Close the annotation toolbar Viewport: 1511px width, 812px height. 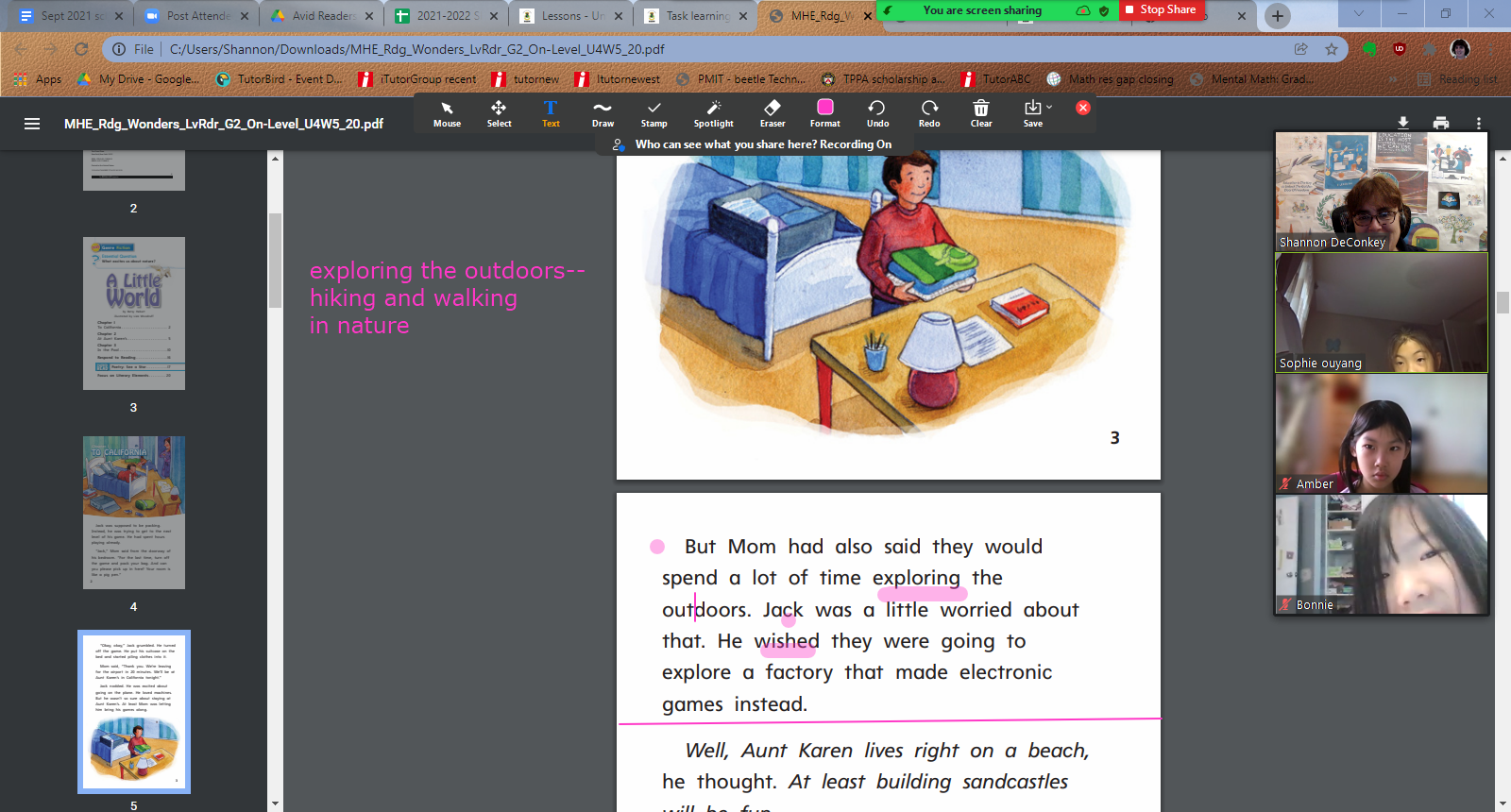(1083, 108)
